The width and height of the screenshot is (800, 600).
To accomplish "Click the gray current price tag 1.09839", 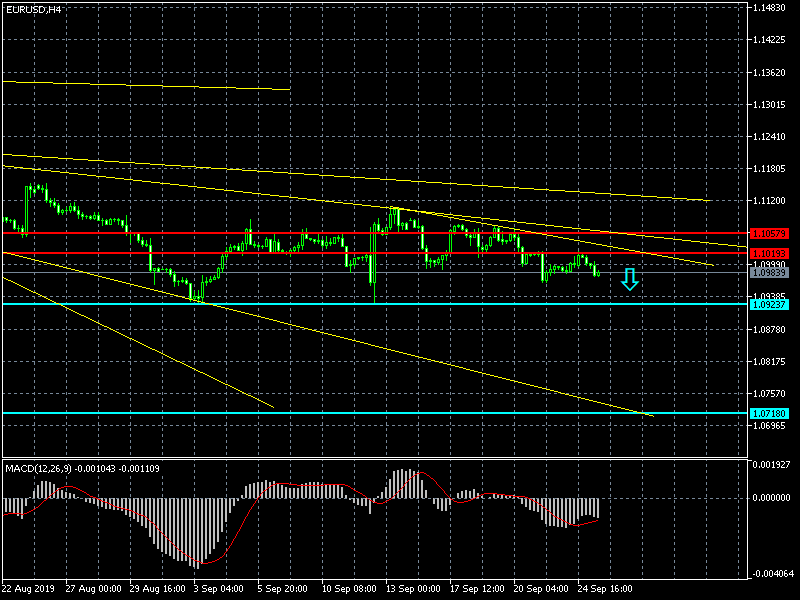I will tap(769, 272).
